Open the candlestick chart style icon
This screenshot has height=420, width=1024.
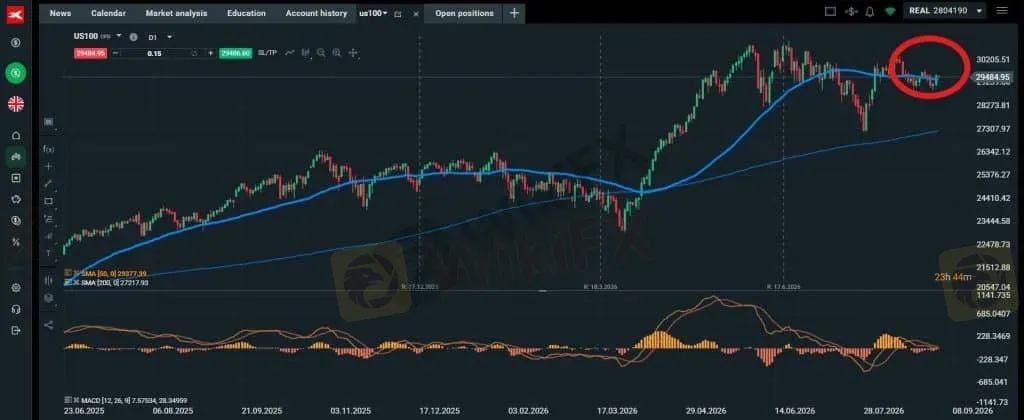[305, 52]
